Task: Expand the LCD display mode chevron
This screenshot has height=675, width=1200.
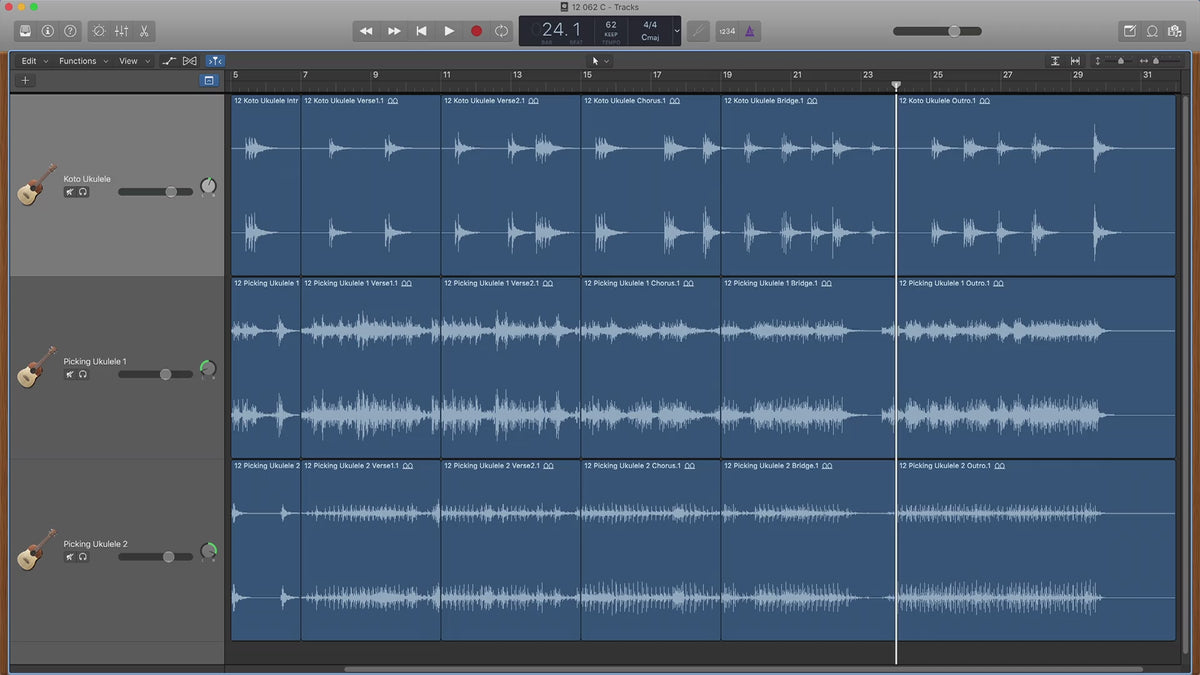Action: [x=677, y=31]
